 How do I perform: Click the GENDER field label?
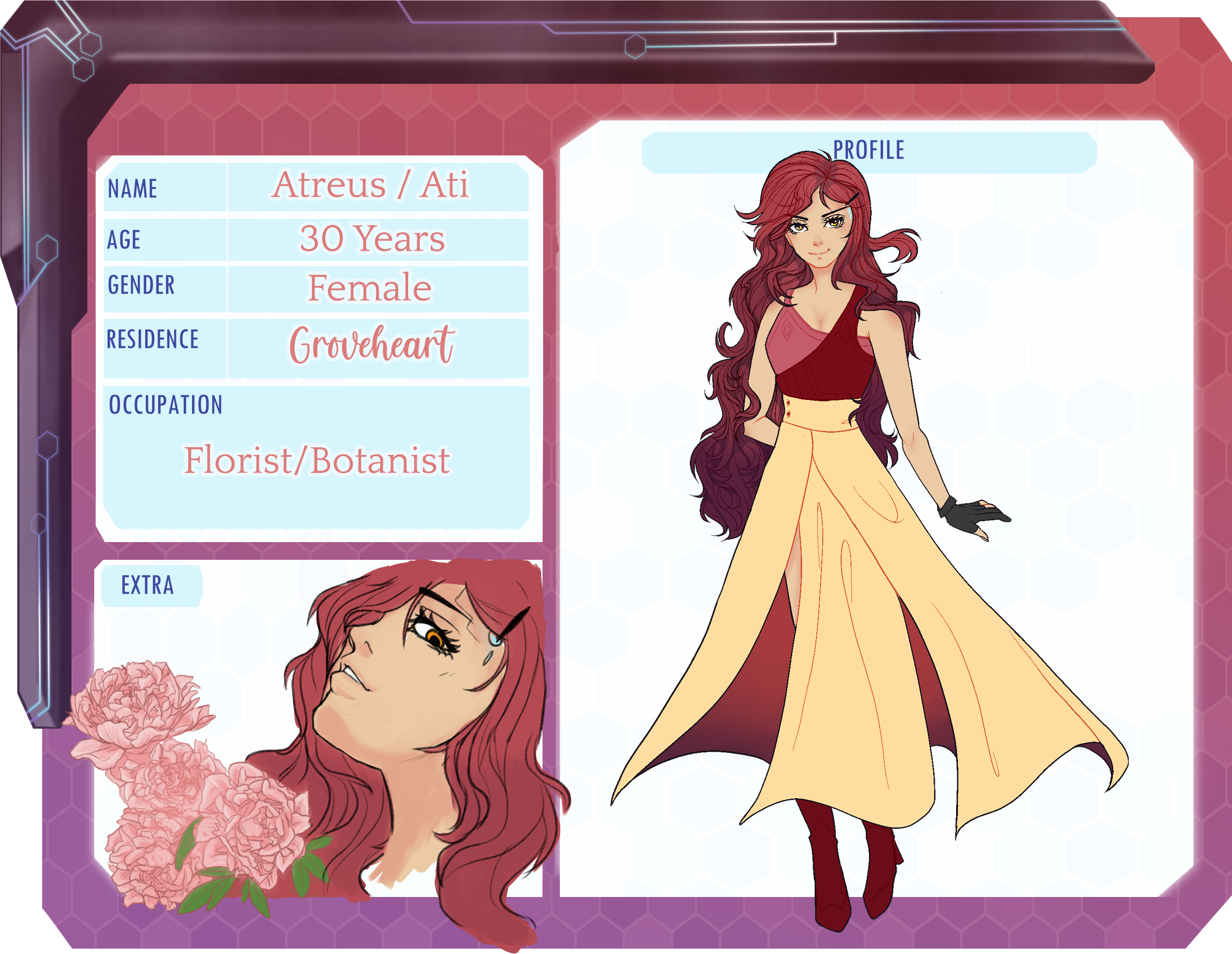click(x=141, y=285)
